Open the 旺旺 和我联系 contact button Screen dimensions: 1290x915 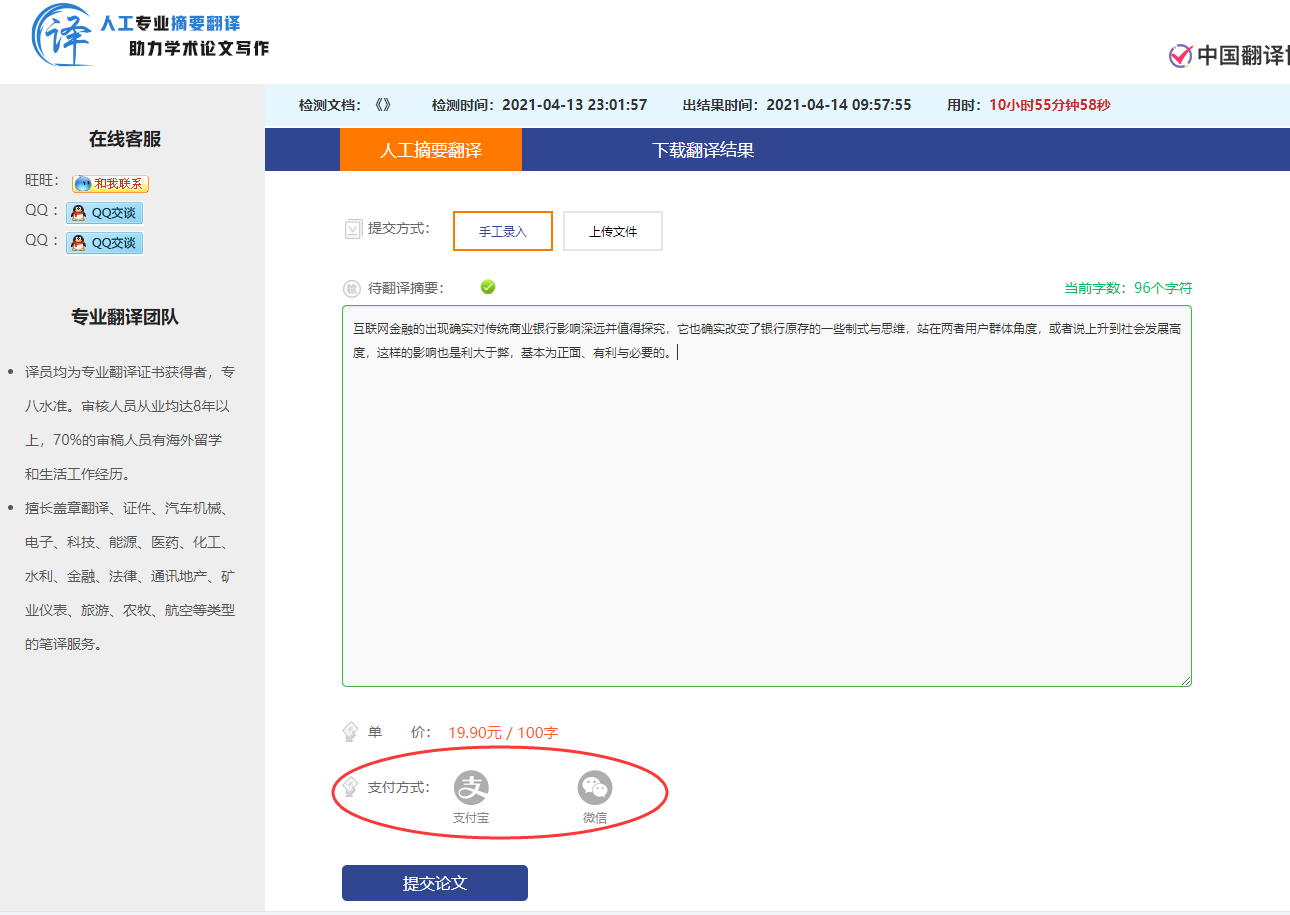tap(110, 184)
